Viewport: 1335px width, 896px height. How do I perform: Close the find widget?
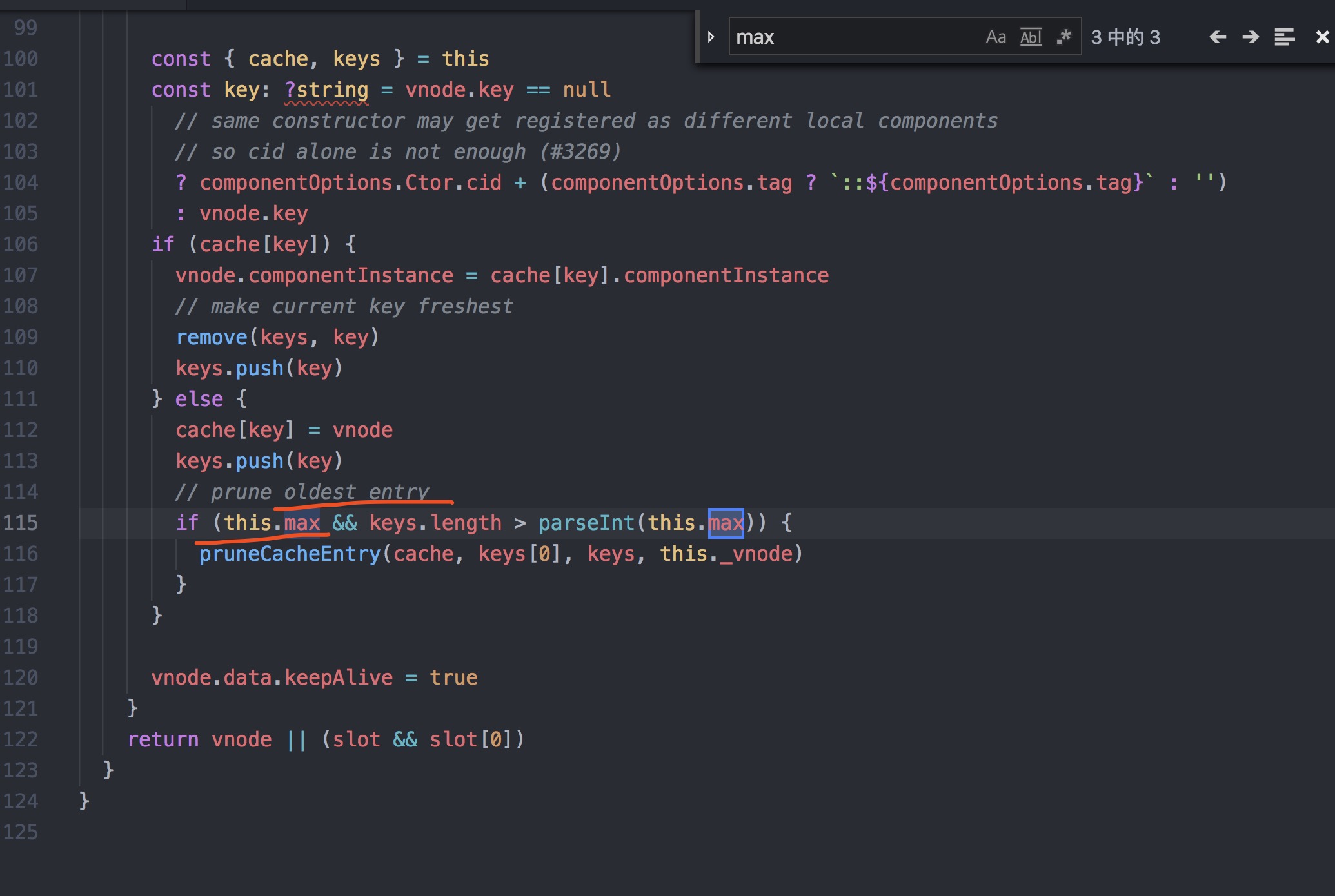[x=1322, y=37]
